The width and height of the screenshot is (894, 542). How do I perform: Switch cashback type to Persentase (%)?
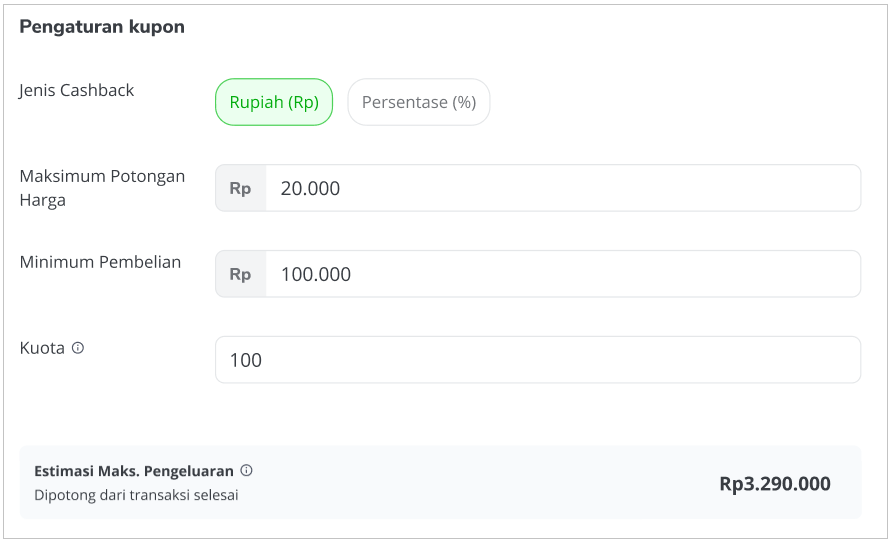pos(418,102)
